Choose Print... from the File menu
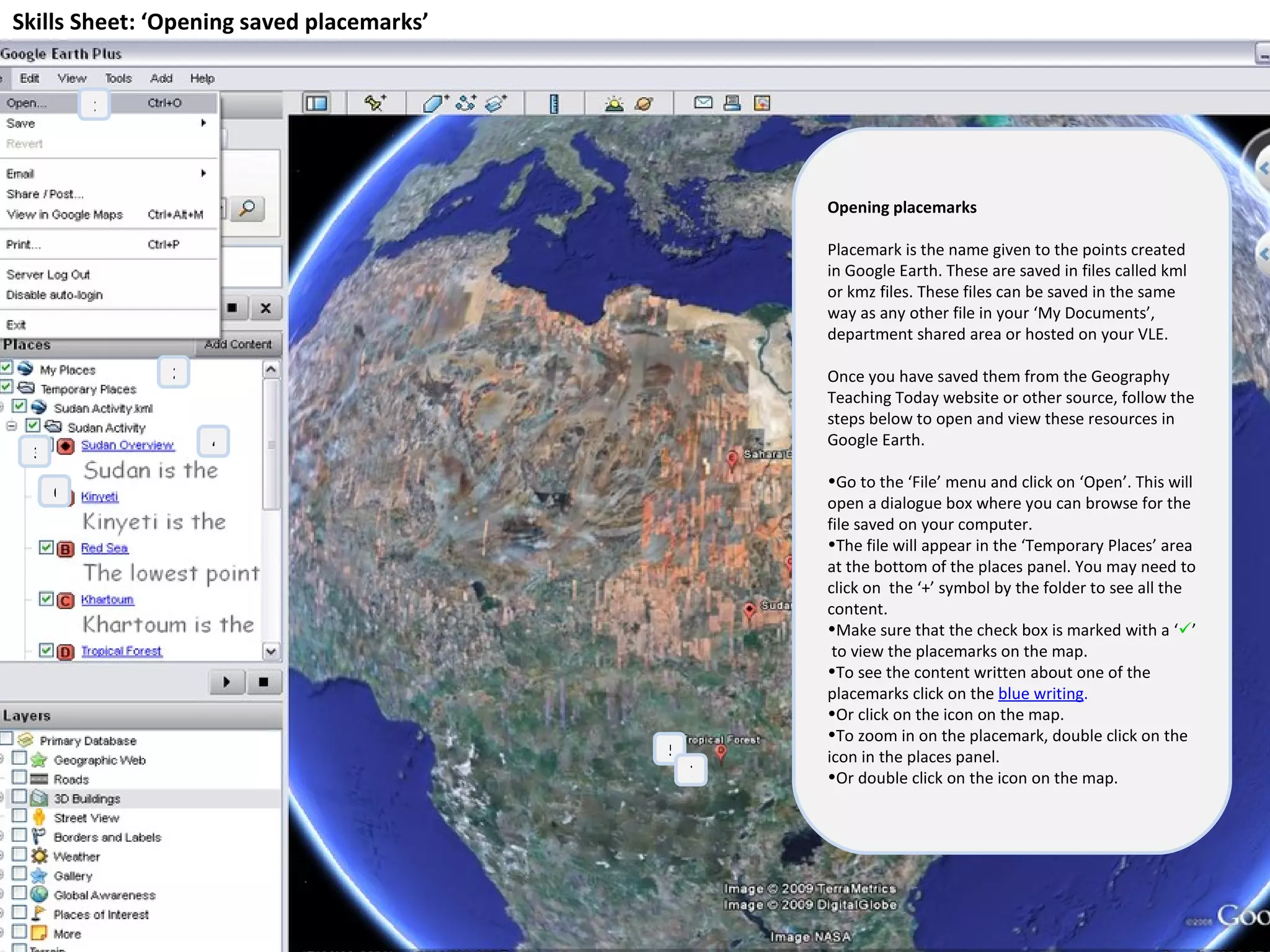Image resolution: width=1270 pixels, height=952 pixels. point(109,244)
